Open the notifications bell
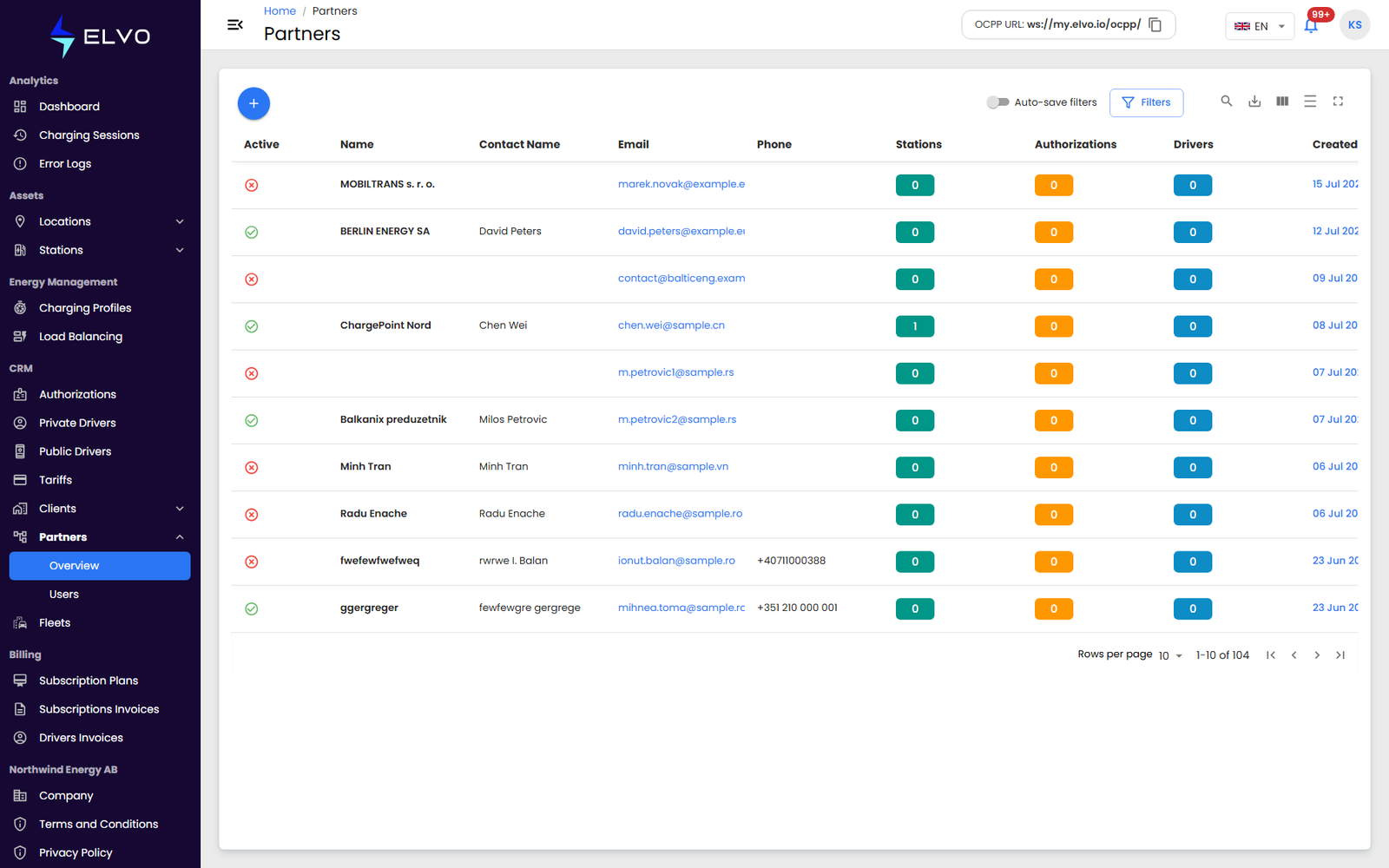1389x868 pixels. tap(1311, 26)
